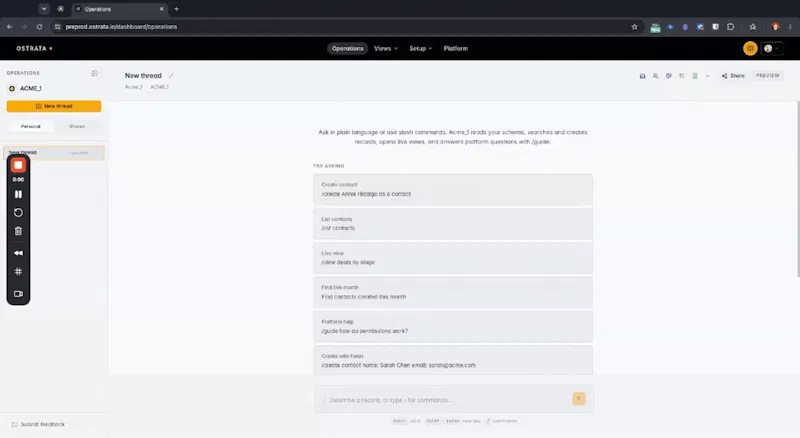Bookmark page with star icon

pyautogui.click(x=634, y=27)
